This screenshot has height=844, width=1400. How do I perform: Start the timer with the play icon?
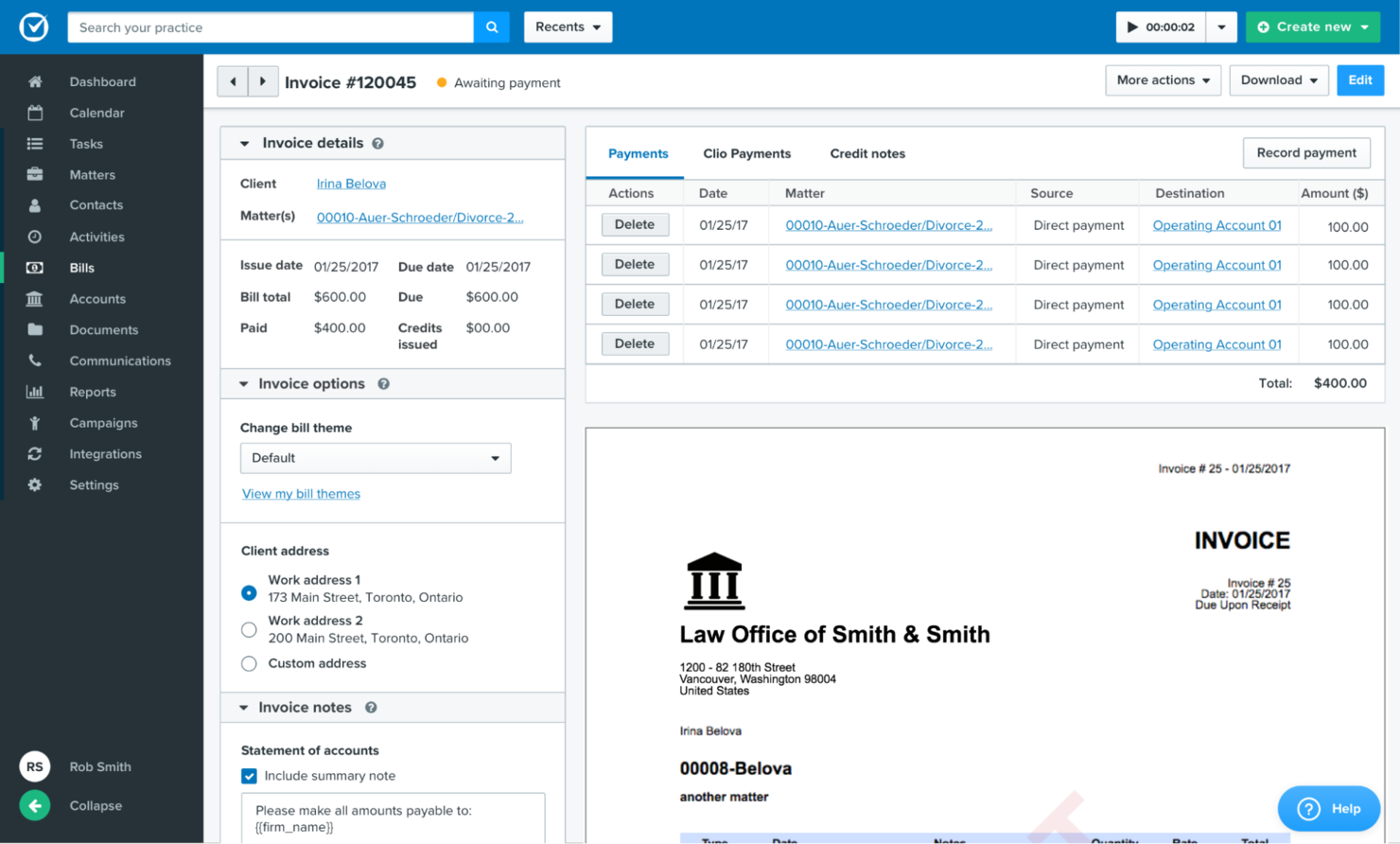coord(1132,26)
